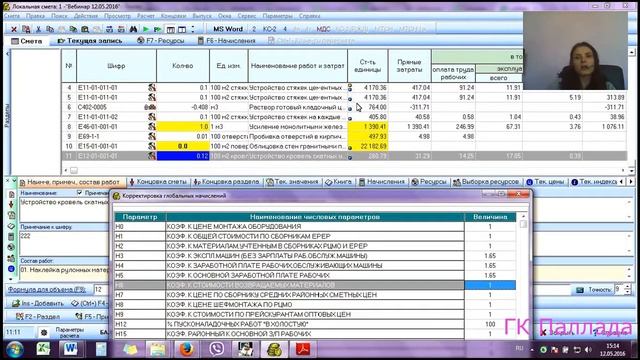This screenshot has width=640, height=360.
Task: Click the KC-2 toolbar button
Action: [x=269, y=29]
